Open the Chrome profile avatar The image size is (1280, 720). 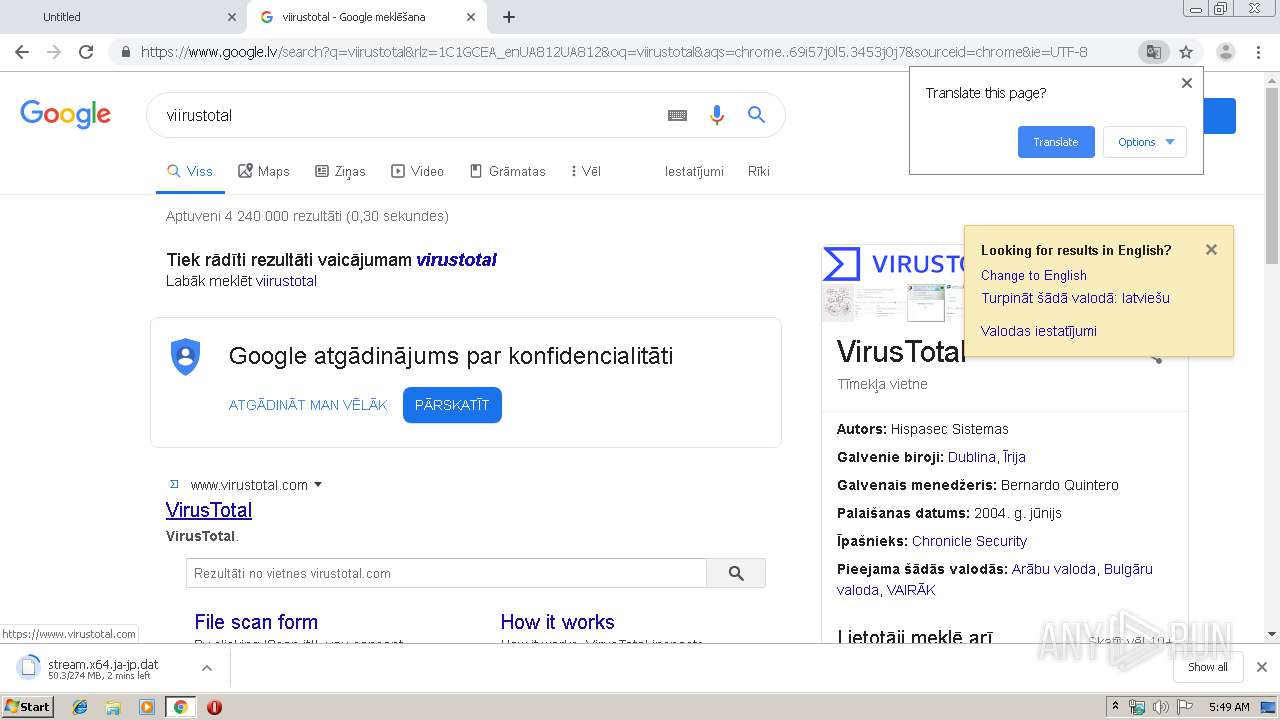[x=1225, y=52]
